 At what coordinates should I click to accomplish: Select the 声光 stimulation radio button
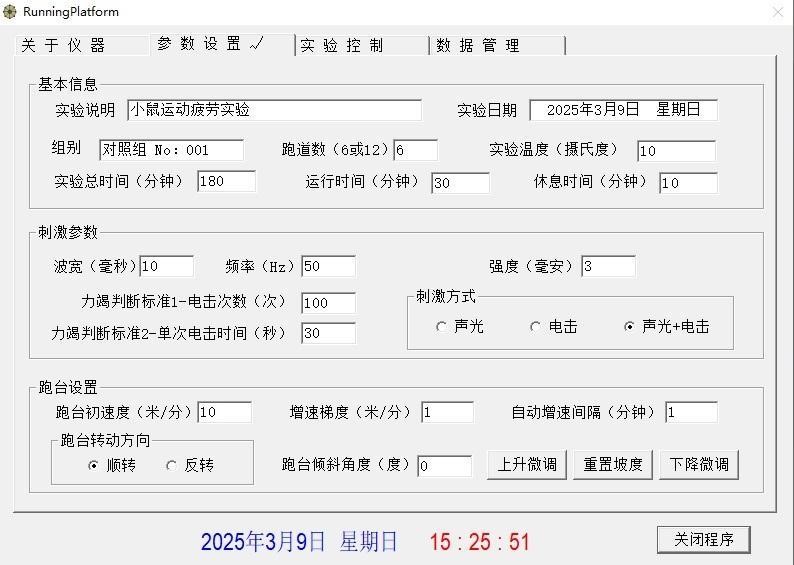(x=442, y=327)
